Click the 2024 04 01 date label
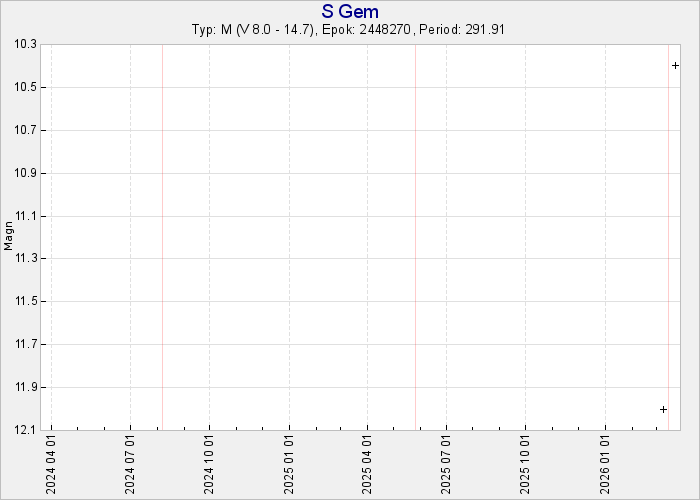The height and width of the screenshot is (500, 700). [51, 466]
